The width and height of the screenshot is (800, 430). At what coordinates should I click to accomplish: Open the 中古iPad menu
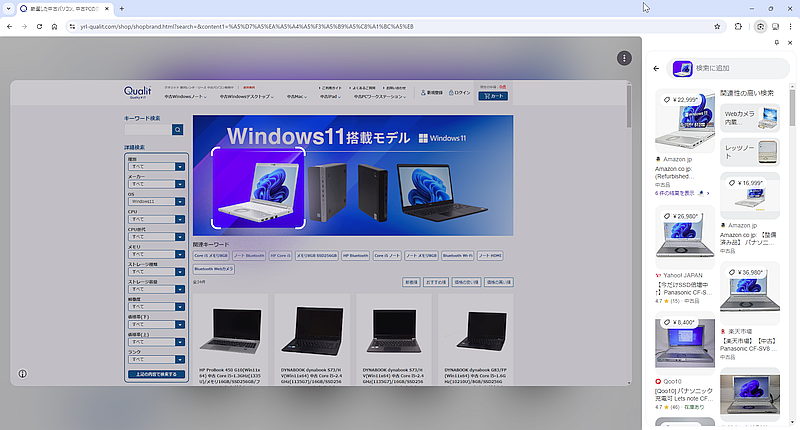pos(329,96)
